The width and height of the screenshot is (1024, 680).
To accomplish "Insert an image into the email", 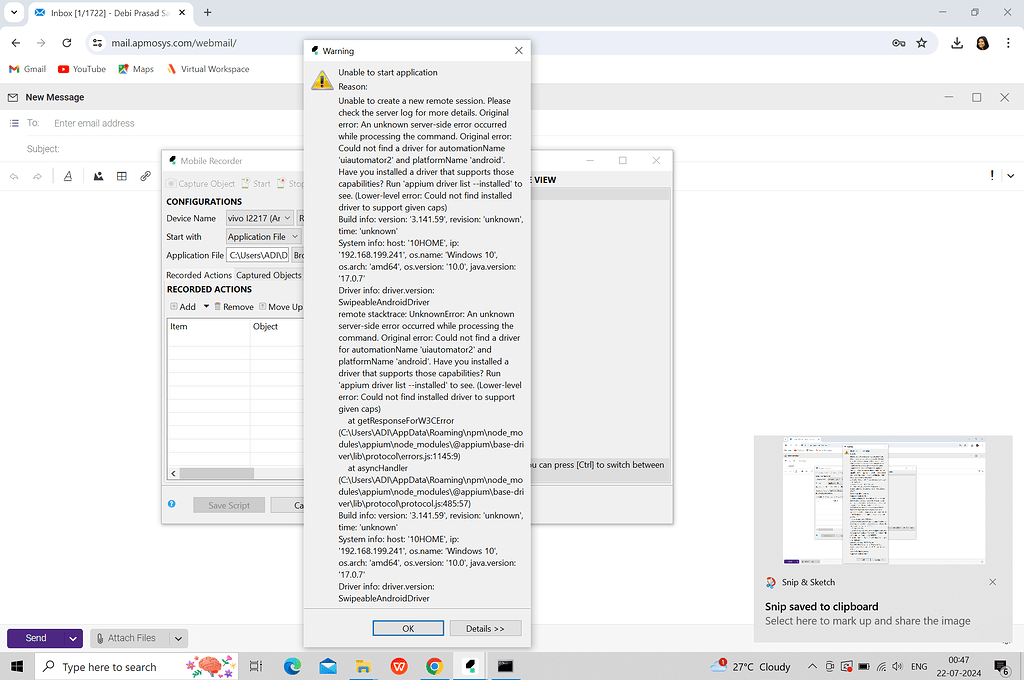I will click(98, 176).
